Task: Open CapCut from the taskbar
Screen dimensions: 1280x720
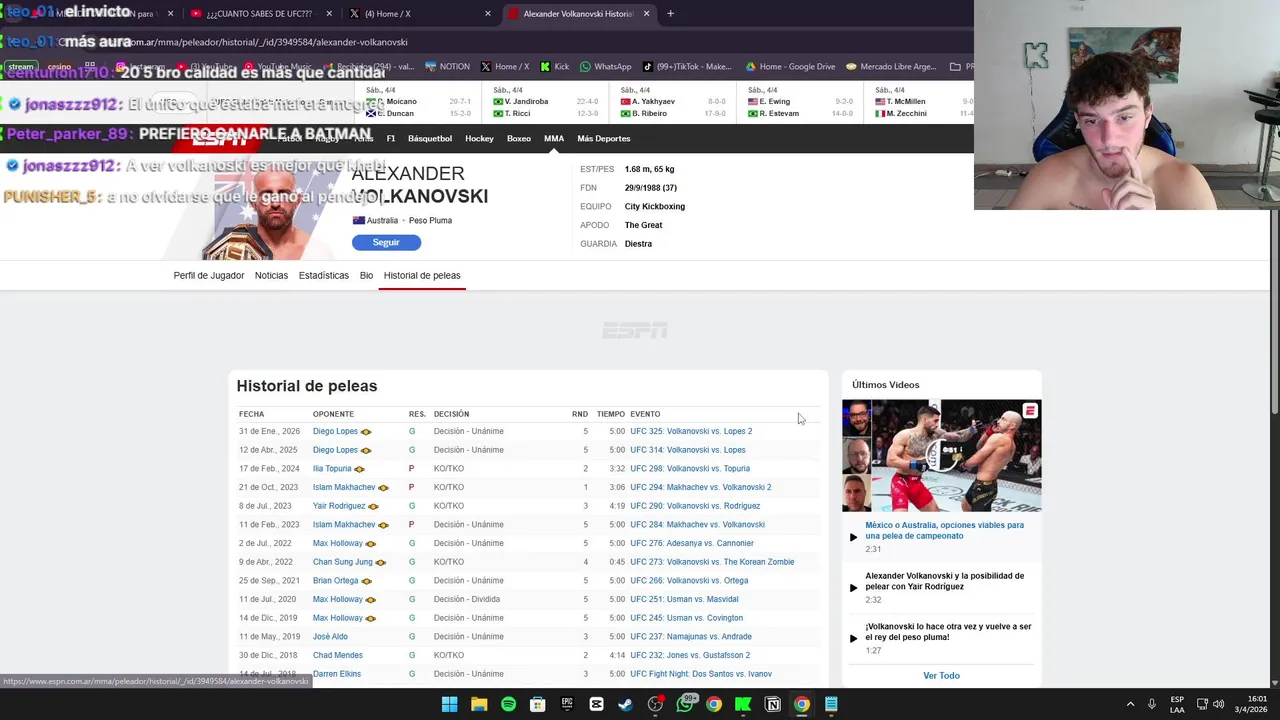Action: click(x=596, y=704)
